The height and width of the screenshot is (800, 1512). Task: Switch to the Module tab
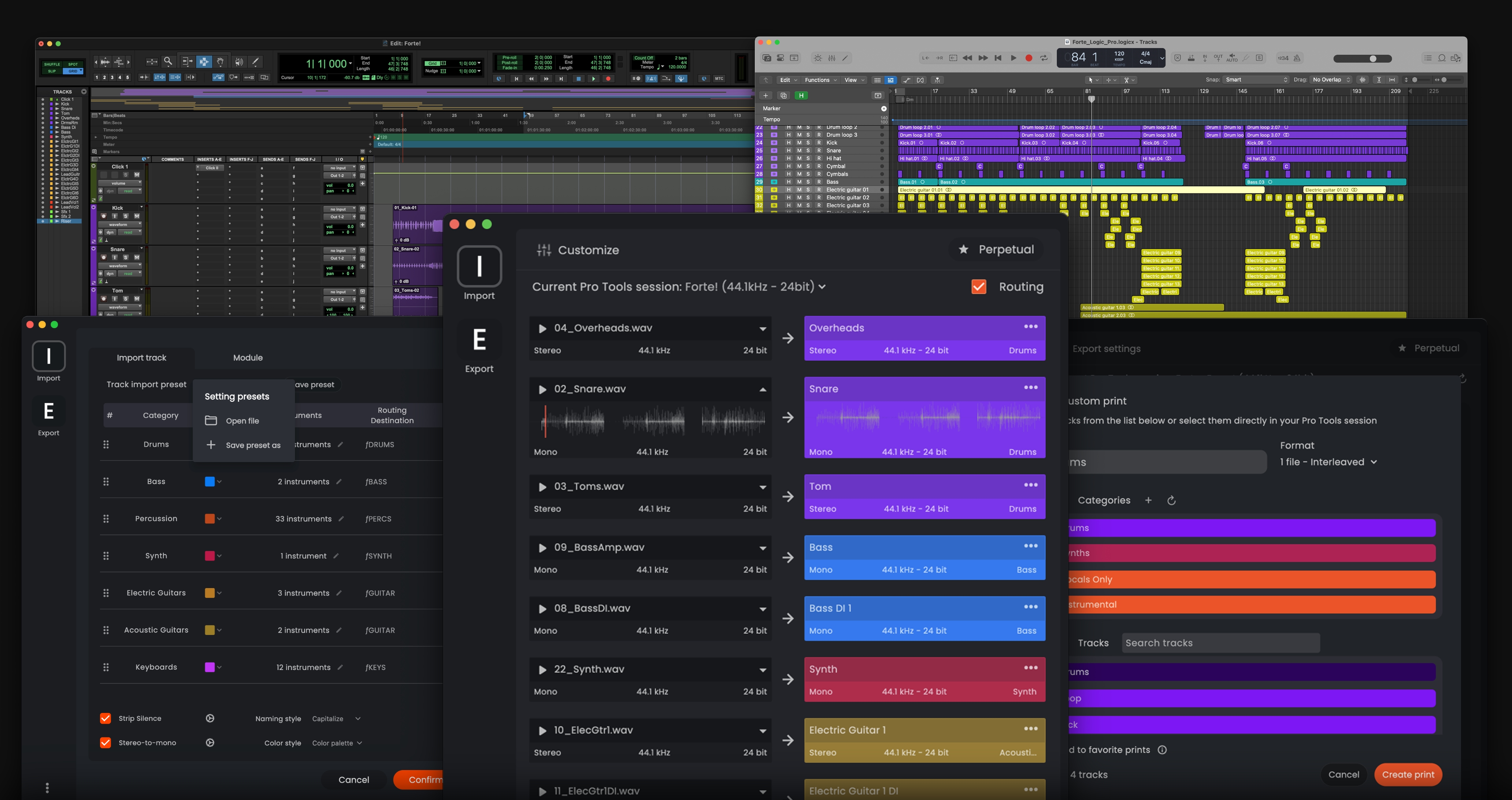pos(248,357)
